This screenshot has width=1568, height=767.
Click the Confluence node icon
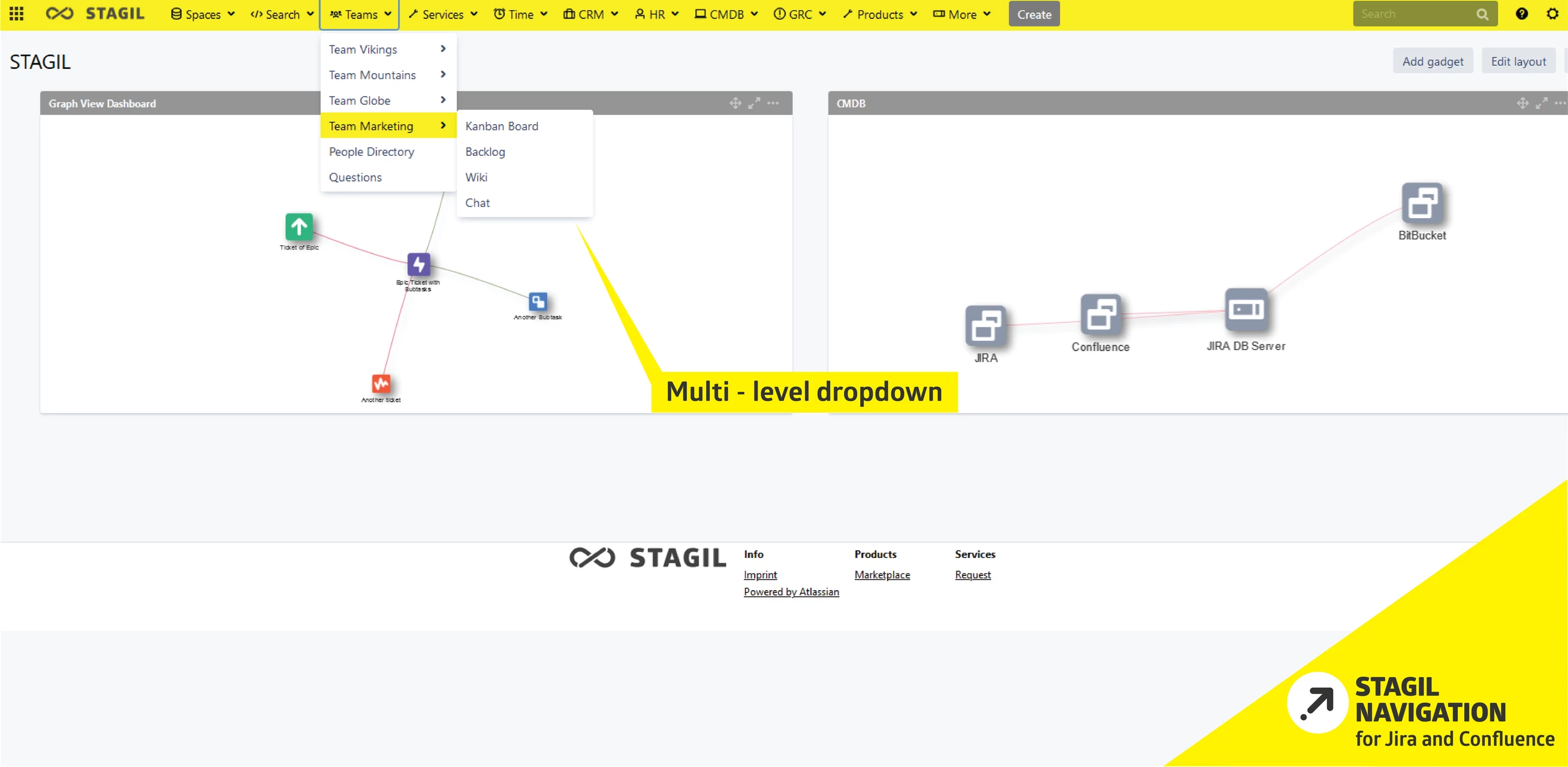tap(1100, 314)
